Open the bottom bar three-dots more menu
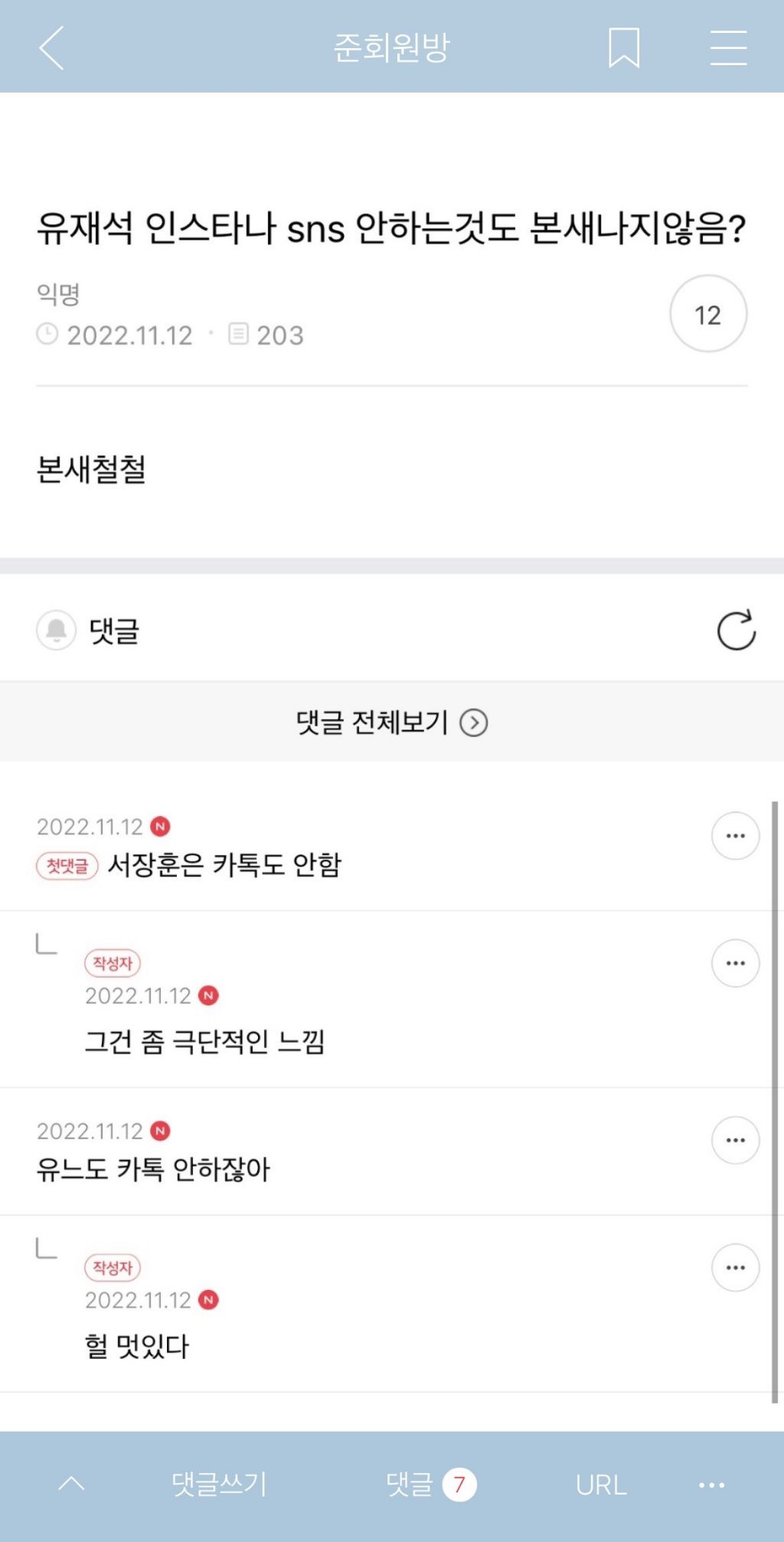Screen dimensions: 784x1542 coord(711,1485)
